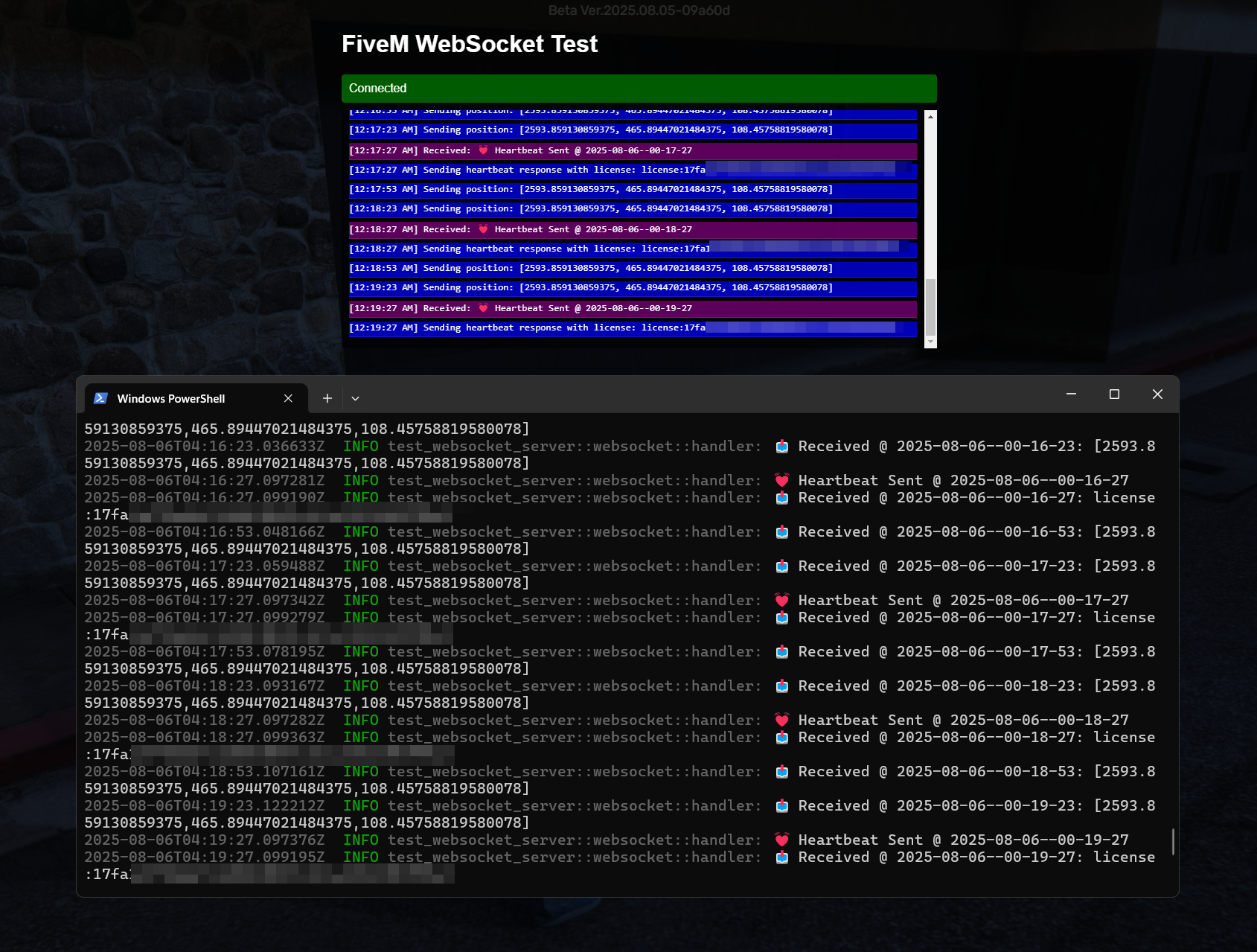Click heart icon beside Heartbeat Sent 00-19-27
This screenshot has width=1257, height=952.
coord(781,840)
